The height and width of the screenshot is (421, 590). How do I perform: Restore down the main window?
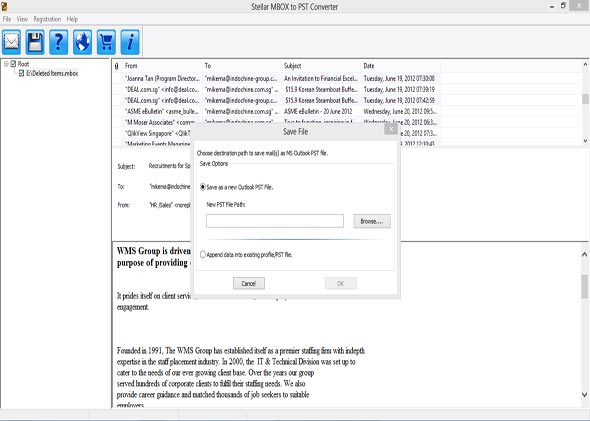(563, 6)
